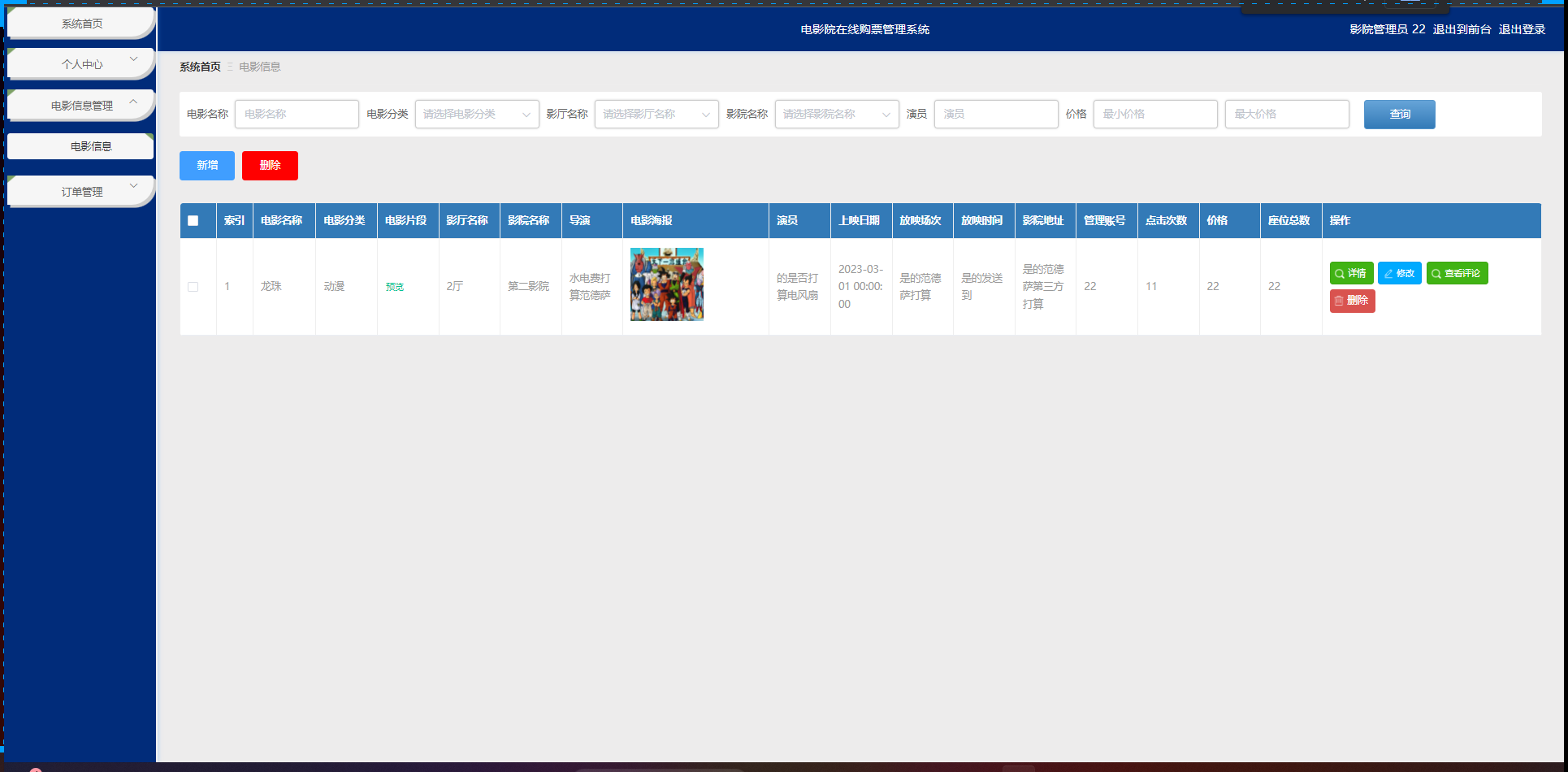Toggle the select-all checkbox in table header

[x=193, y=220]
